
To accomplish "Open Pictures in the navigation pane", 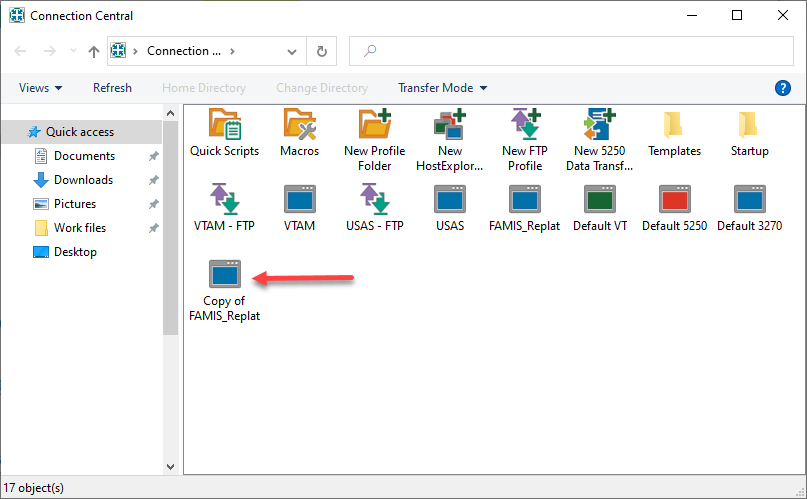I will tap(75, 204).
